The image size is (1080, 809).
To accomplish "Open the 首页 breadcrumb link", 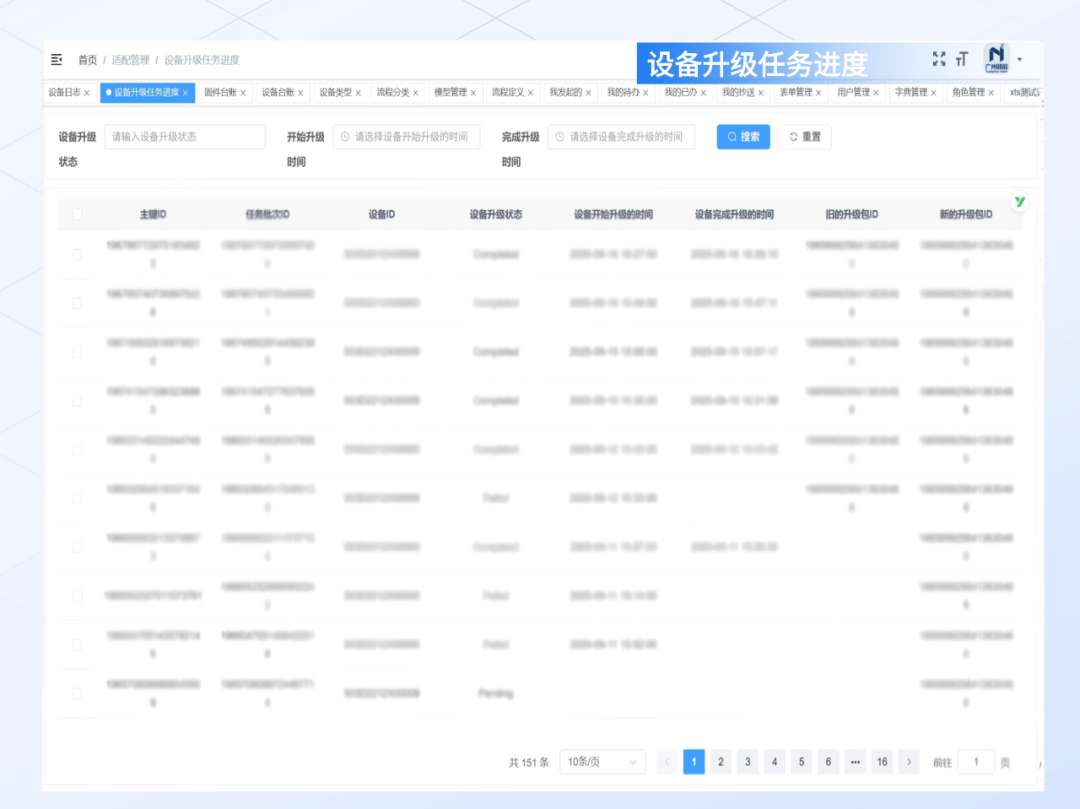I will (89, 60).
